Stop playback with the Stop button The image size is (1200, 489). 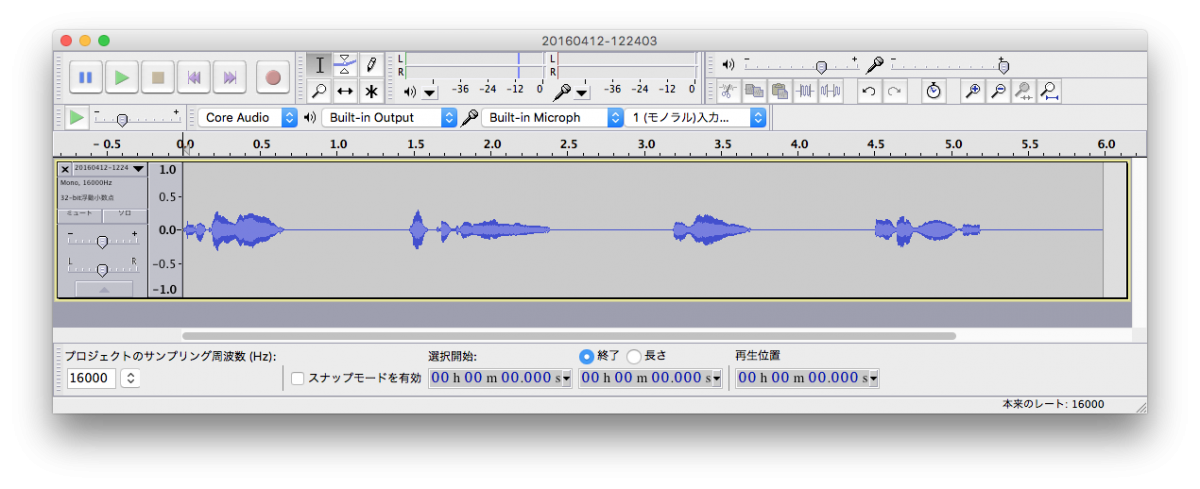point(158,77)
